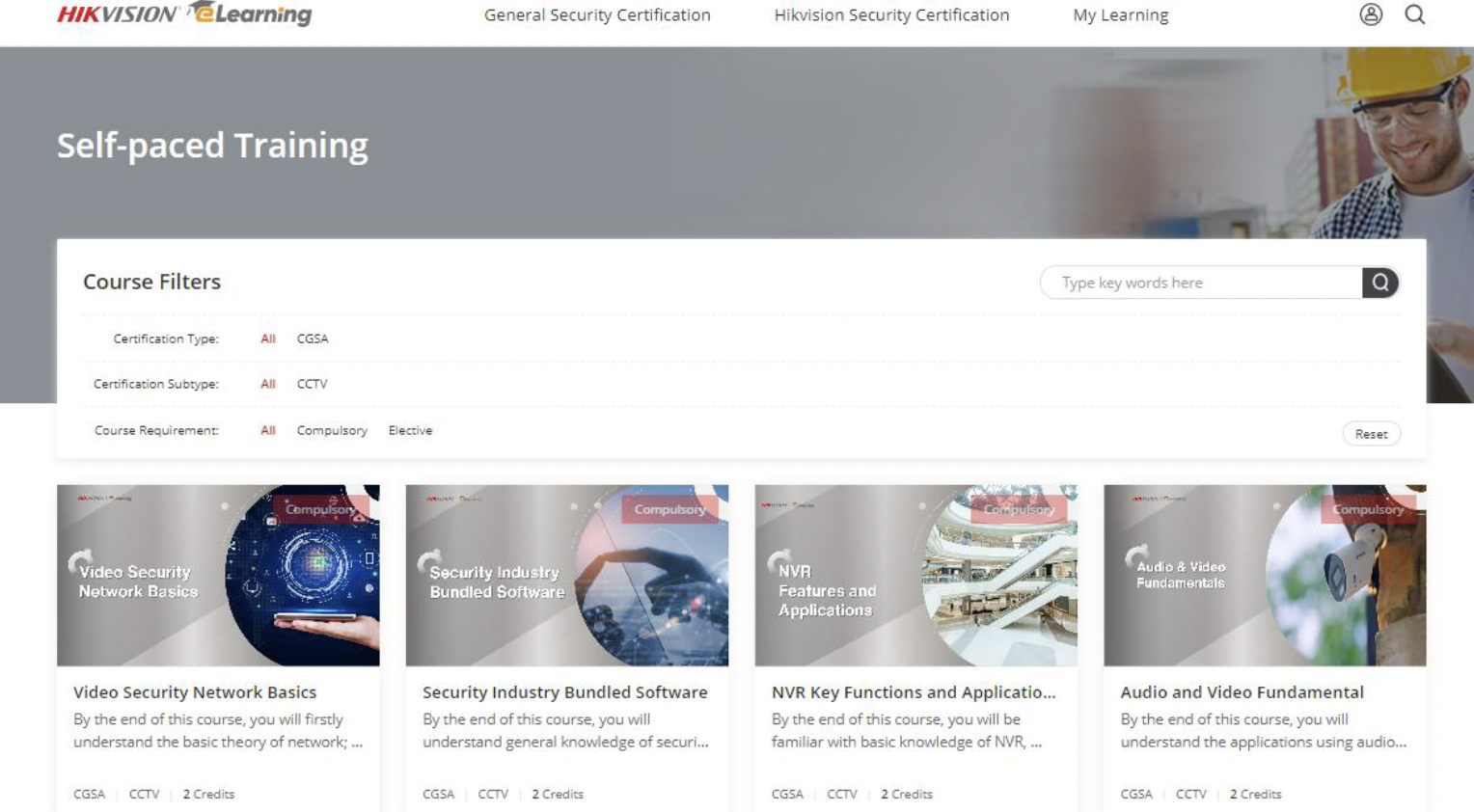Open NVR Features and Applications thumbnail

click(x=915, y=576)
